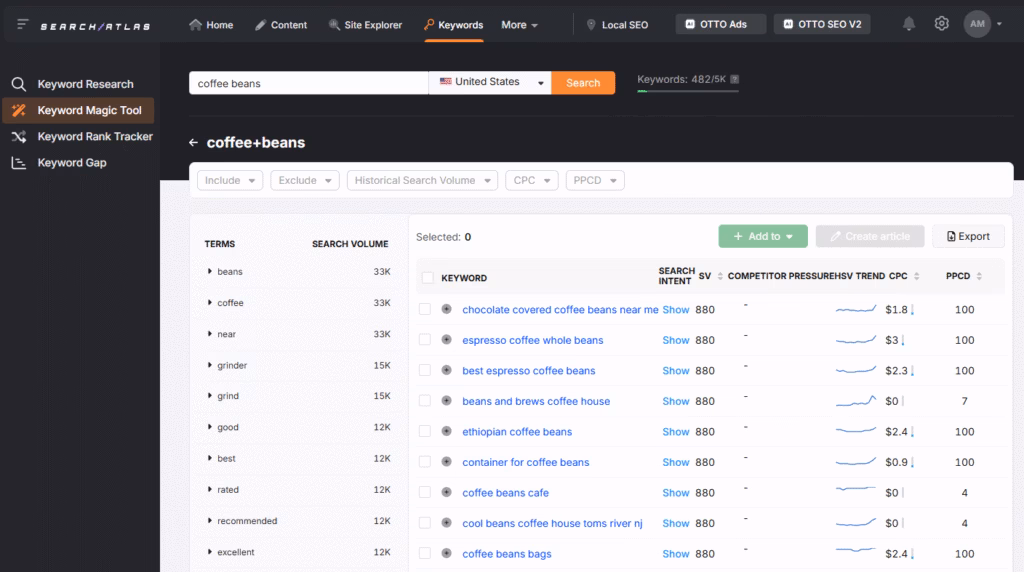Expand the grinder term group

point(210,365)
